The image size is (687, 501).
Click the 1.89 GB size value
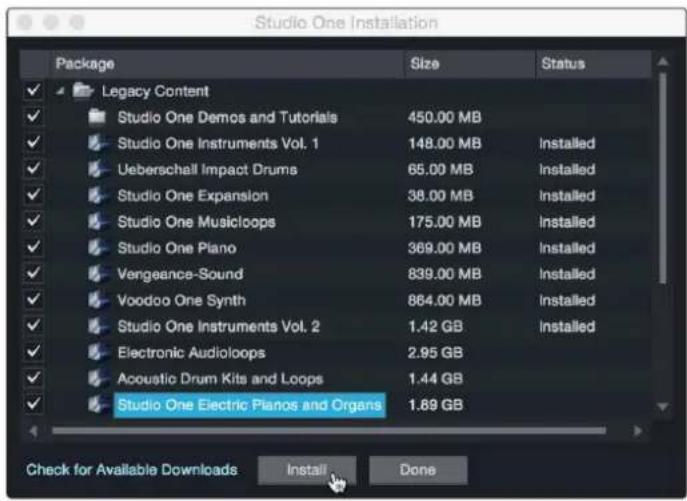tap(435, 405)
